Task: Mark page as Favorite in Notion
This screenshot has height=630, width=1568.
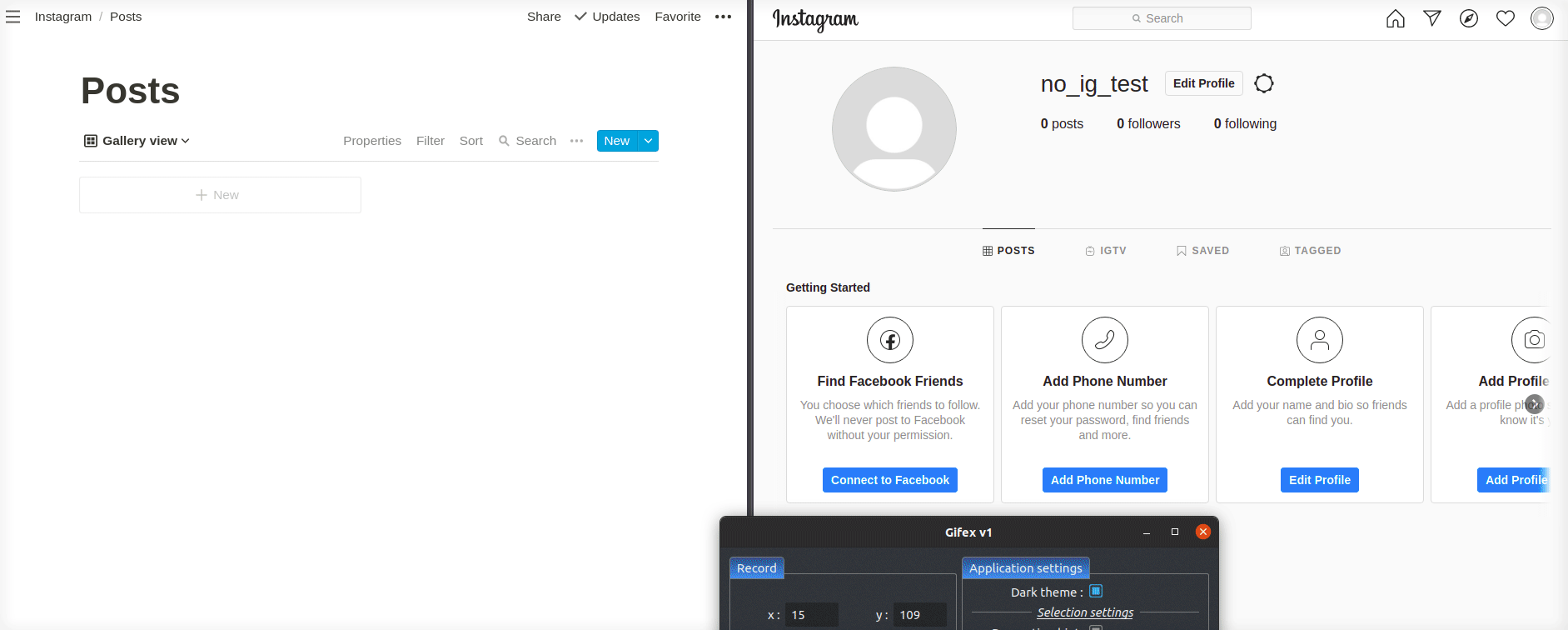Action: [678, 17]
